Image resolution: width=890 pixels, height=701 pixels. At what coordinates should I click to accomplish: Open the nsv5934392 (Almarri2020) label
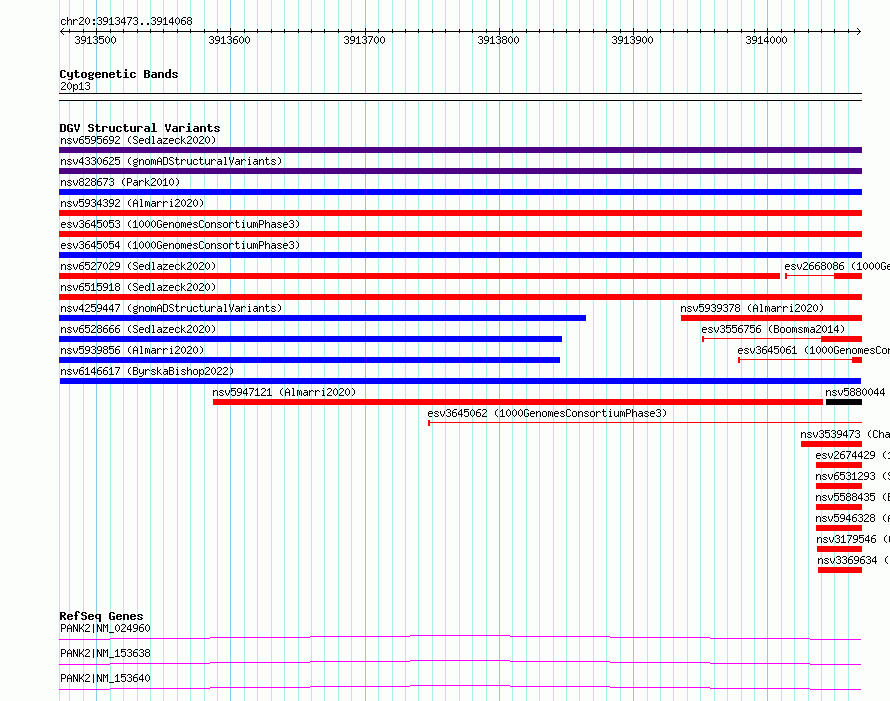pyautogui.click(x=132, y=203)
